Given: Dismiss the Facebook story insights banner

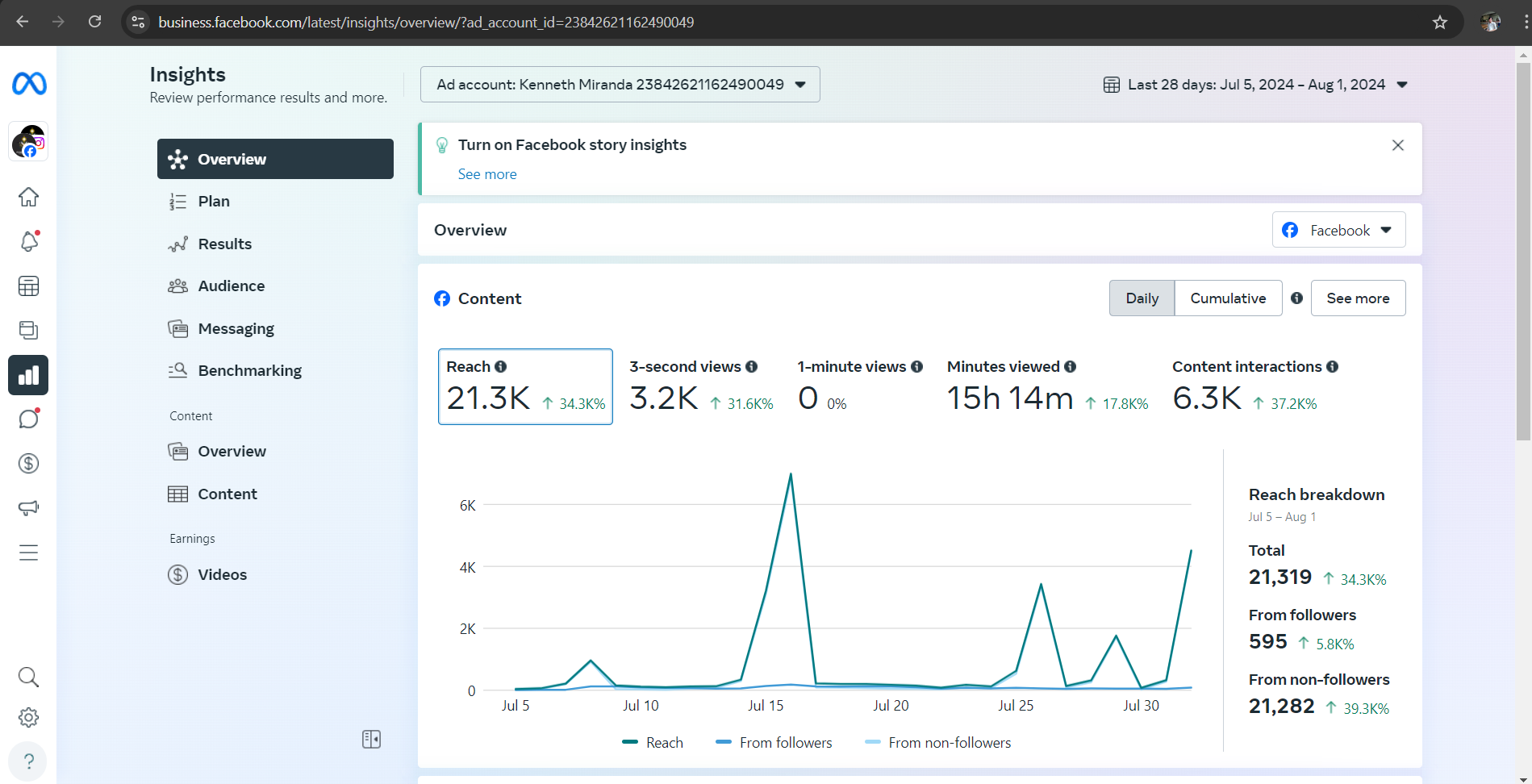Looking at the screenshot, I should [x=1398, y=145].
